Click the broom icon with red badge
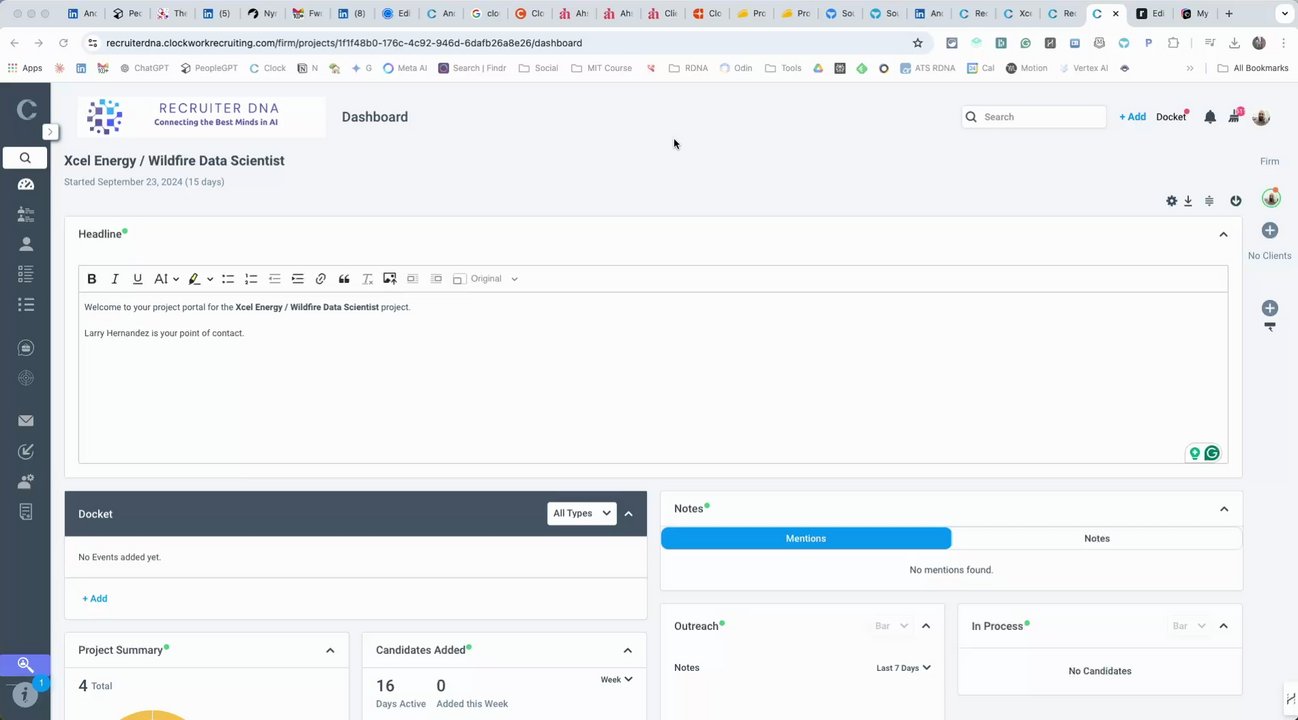 (x=1236, y=116)
